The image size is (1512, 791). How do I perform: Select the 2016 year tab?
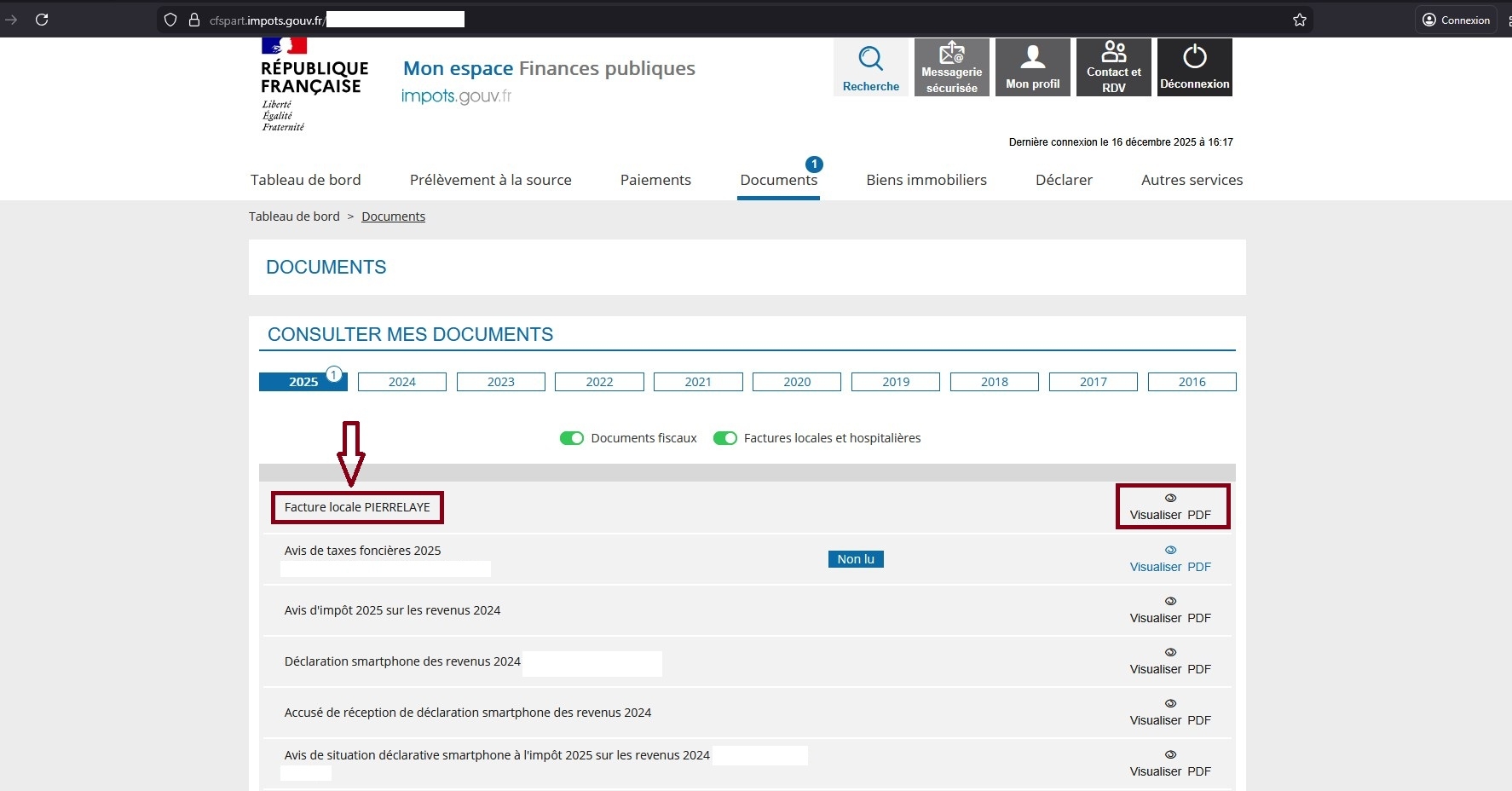pos(1191,382)
